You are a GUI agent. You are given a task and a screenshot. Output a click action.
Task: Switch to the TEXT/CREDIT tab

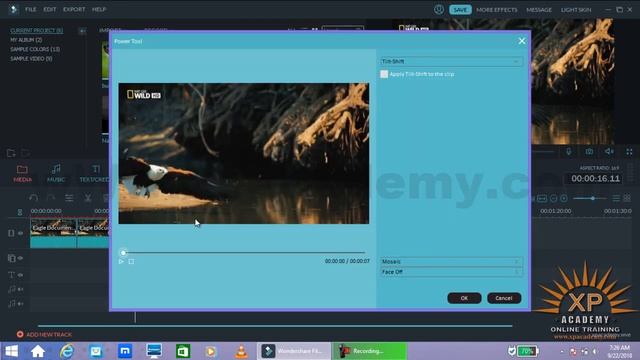tap(94, 173)
